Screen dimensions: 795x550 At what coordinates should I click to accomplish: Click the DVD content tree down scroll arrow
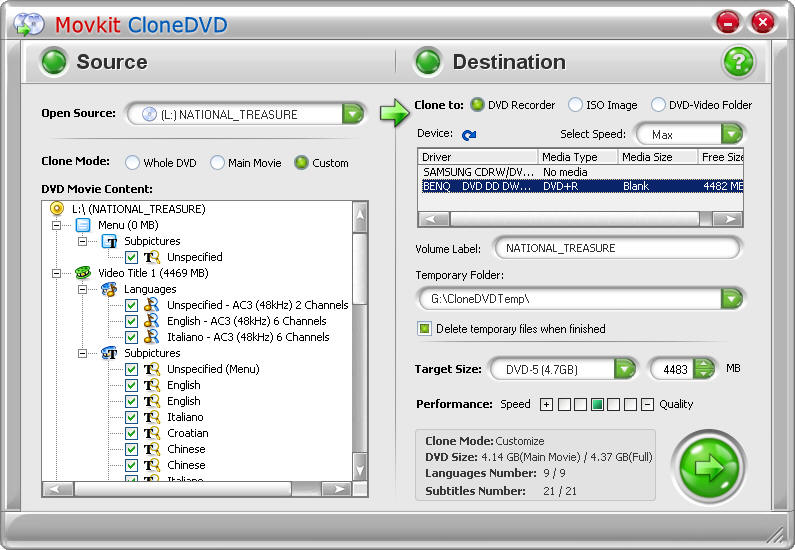coord(359,467)
